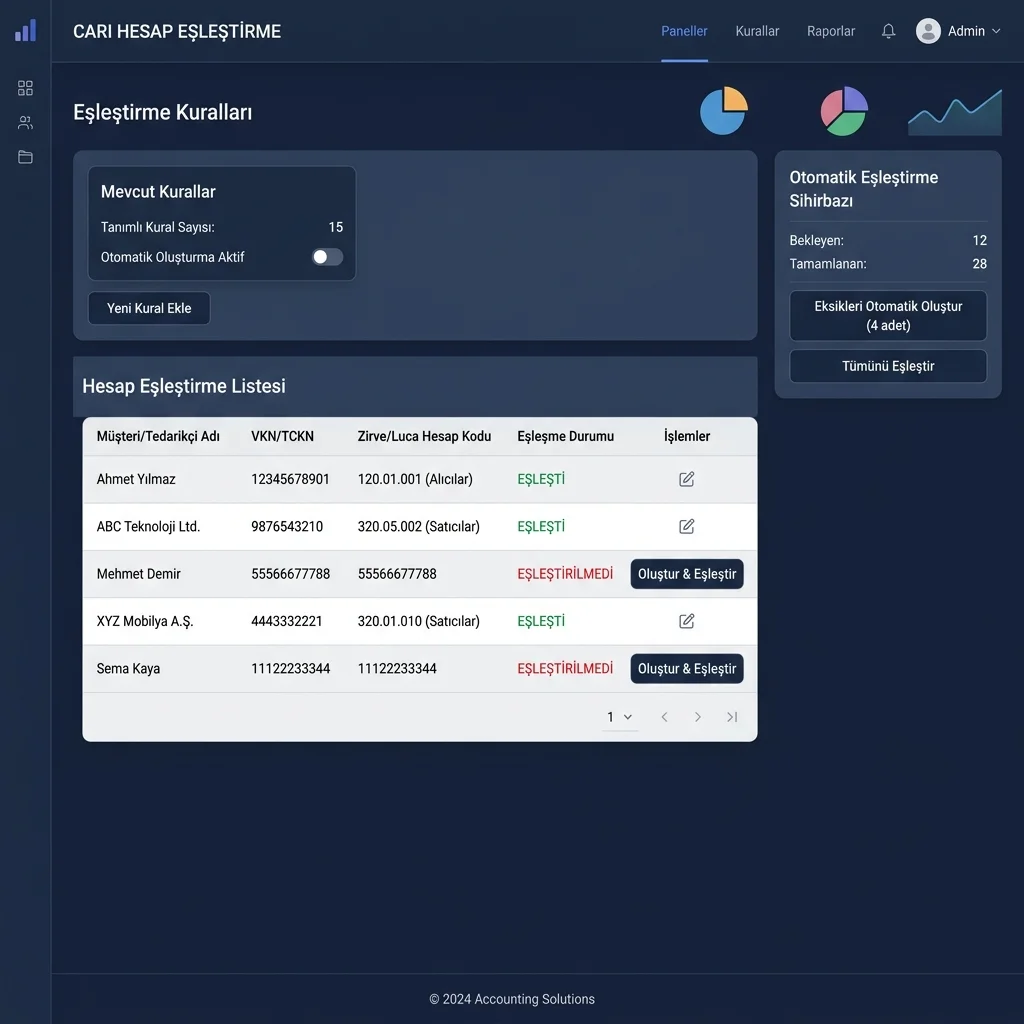Click the notification bell icon
The height and width of the screenshot is (1024, 1024).
click(888, 31)
